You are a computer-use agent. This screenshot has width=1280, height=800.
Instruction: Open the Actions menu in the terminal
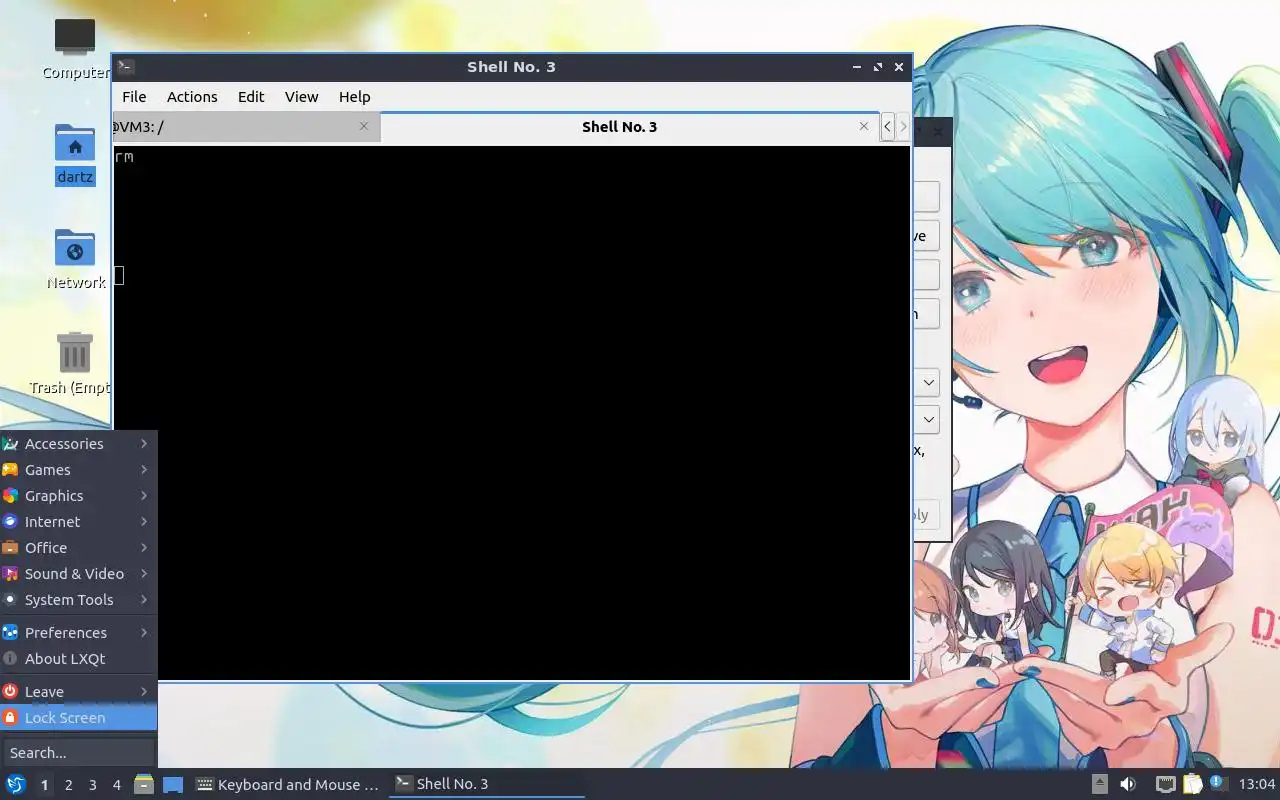(192, 97)
